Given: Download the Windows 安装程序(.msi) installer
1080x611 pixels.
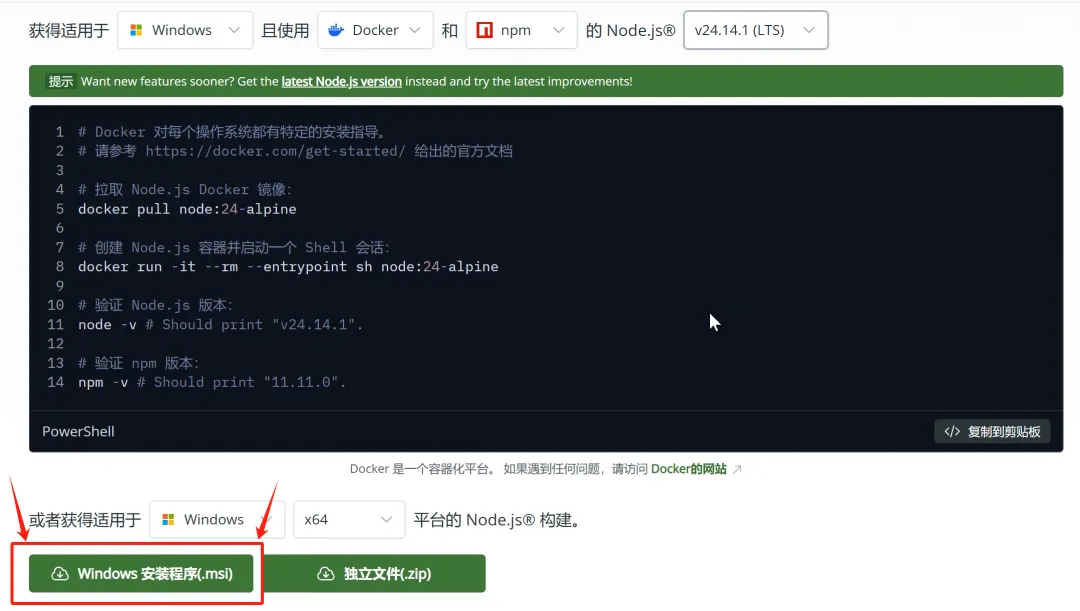Looking at the screenshot, I should tap(141, 574).
